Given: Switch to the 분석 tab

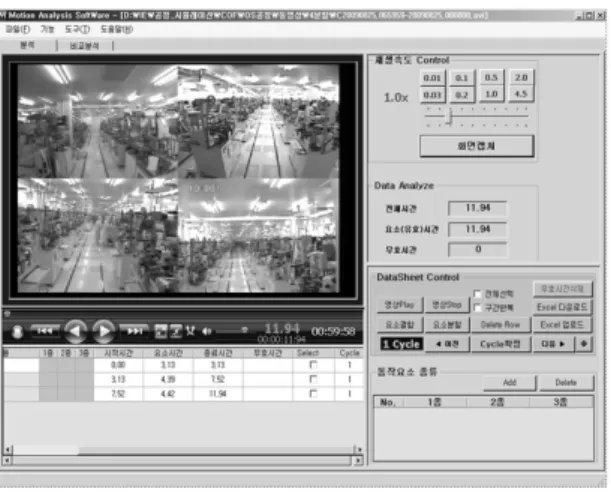Looking at the screenshot, I should 27,45.
